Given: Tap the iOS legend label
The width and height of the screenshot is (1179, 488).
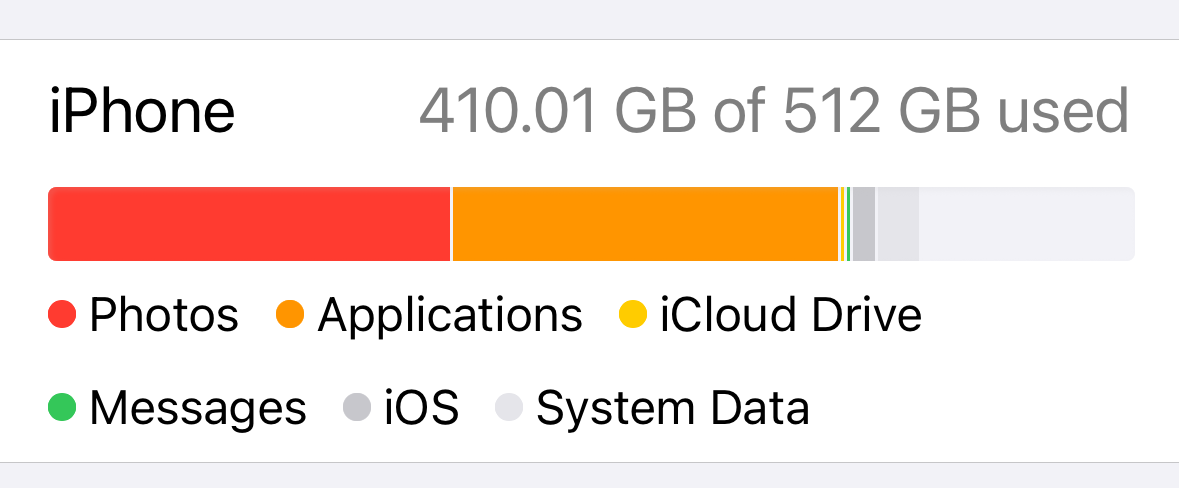Looking at the screenshot, I should (422, 408).
